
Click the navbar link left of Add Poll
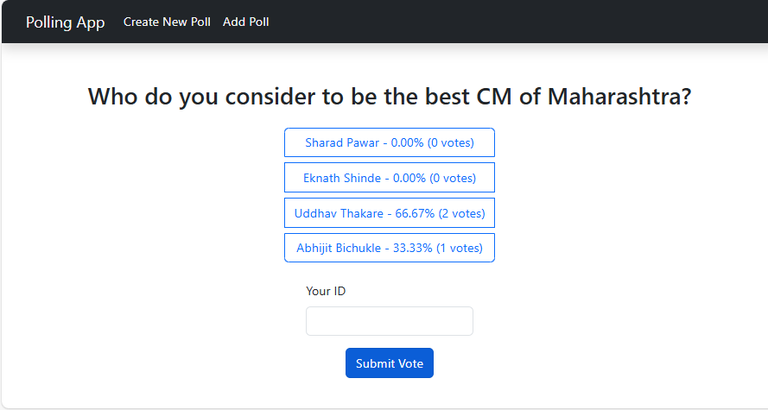[x=167, y=22]
